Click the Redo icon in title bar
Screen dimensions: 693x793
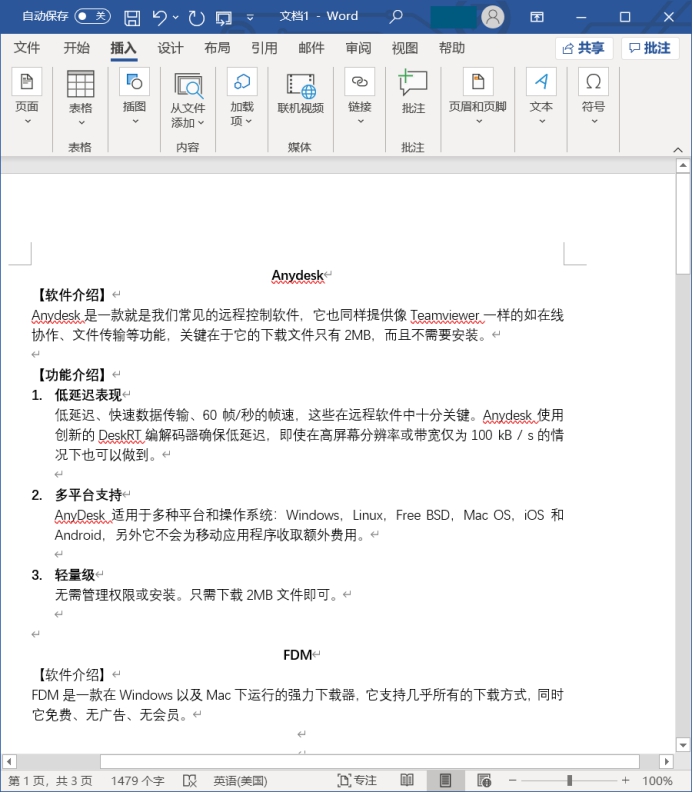point(196,18)
